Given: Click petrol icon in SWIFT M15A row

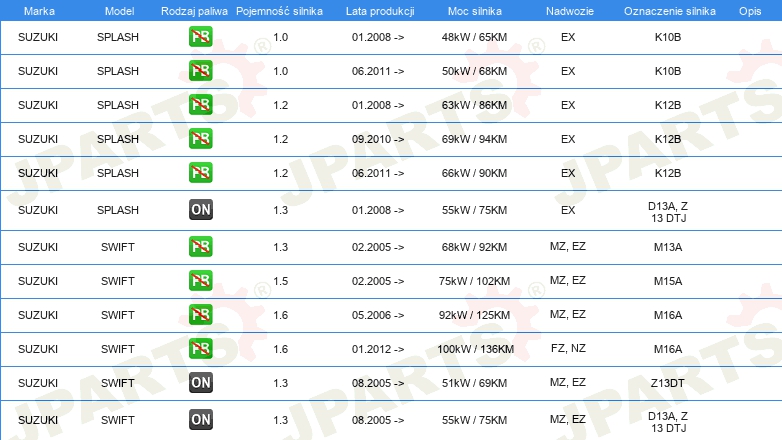Looking at the screenshot, I should (200, 281).
